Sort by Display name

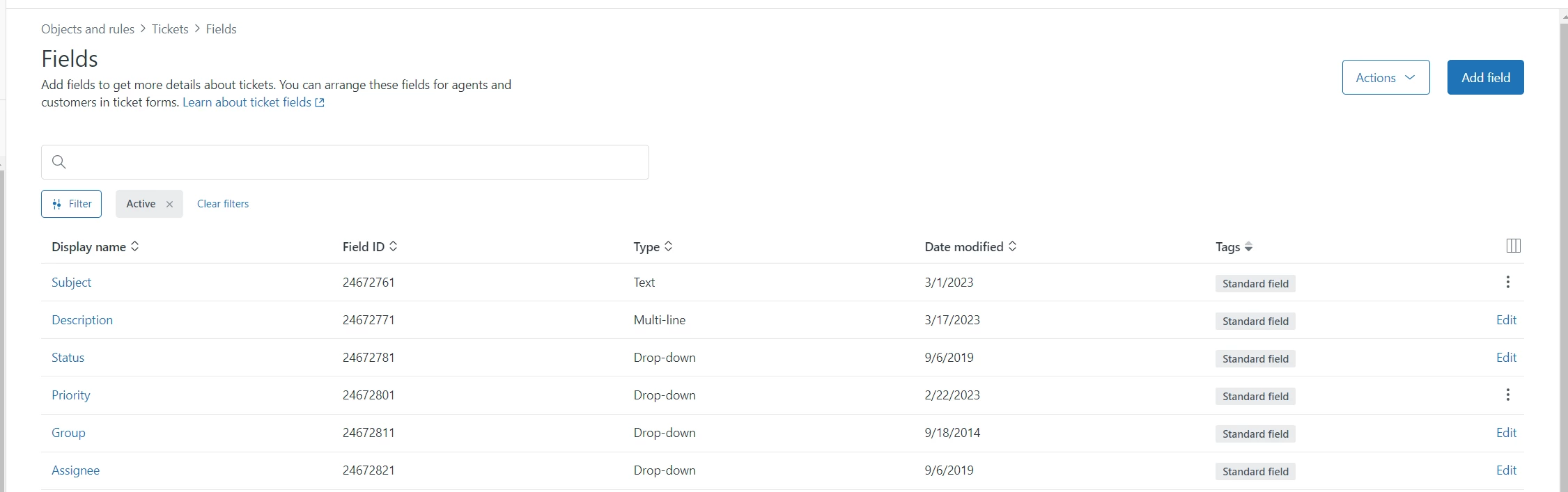(95, 246)
